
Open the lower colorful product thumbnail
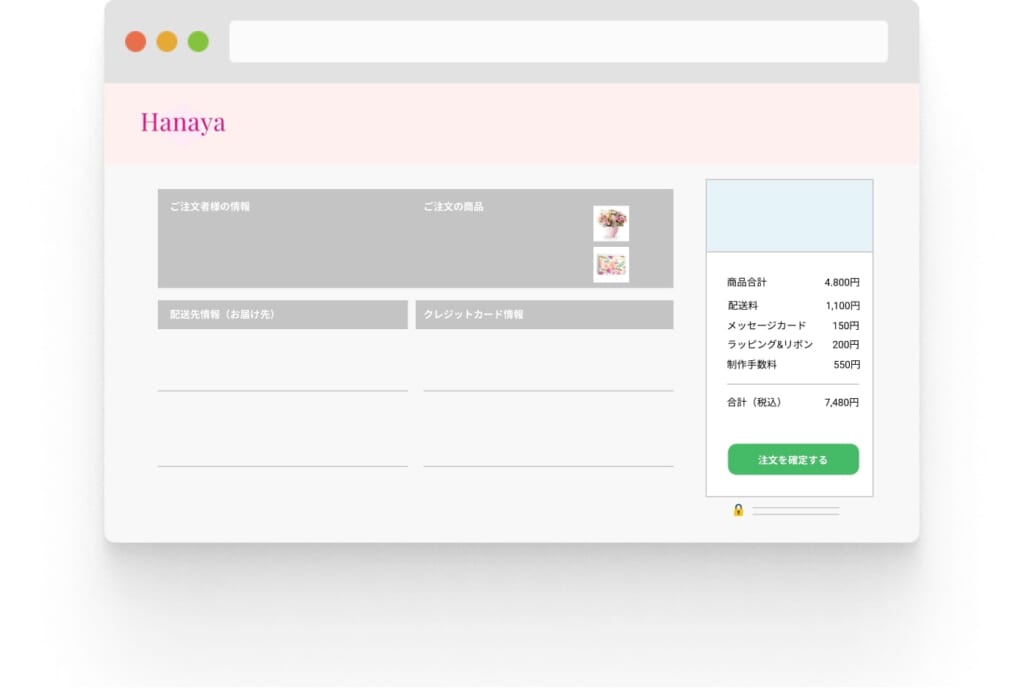point(610,264)
